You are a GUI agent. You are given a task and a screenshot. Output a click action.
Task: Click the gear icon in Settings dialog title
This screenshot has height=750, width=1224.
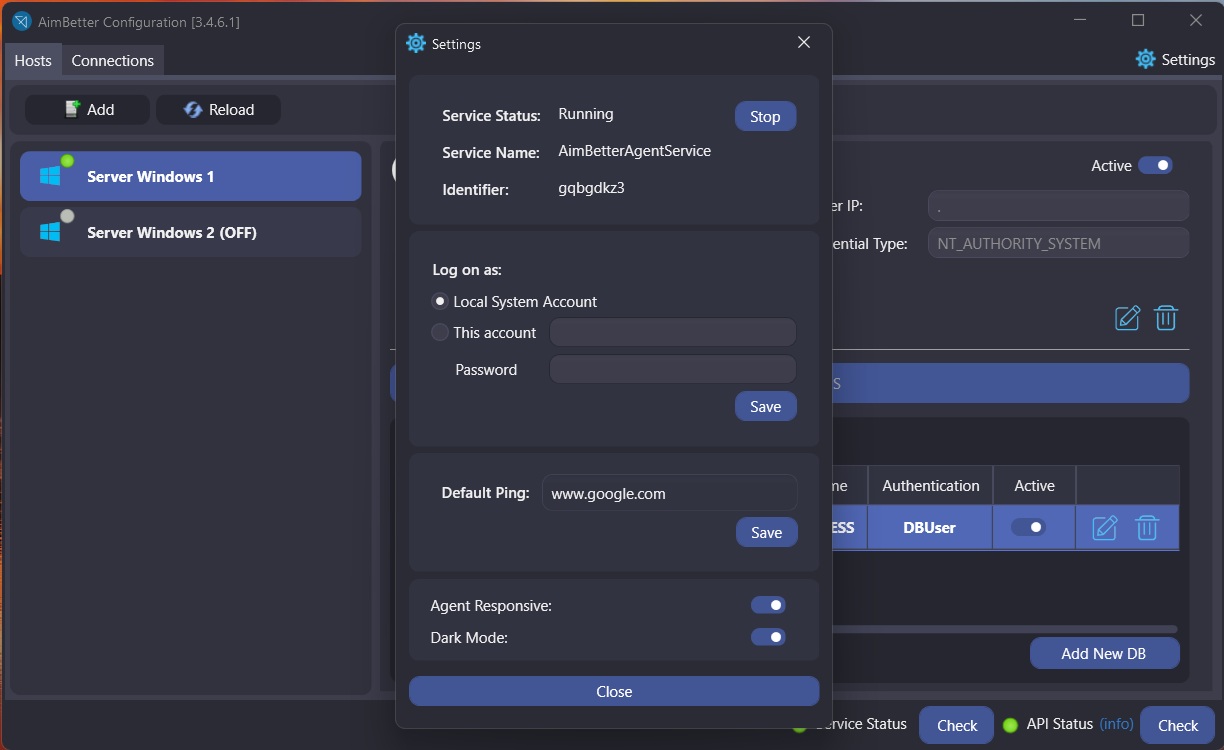pyautogui.click(x=416, y=43)
